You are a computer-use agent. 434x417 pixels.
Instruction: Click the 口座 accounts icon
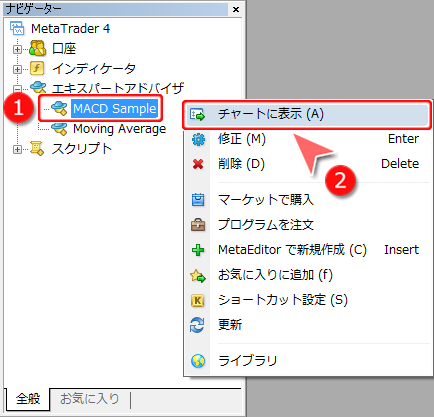click(x=37, y=48)
